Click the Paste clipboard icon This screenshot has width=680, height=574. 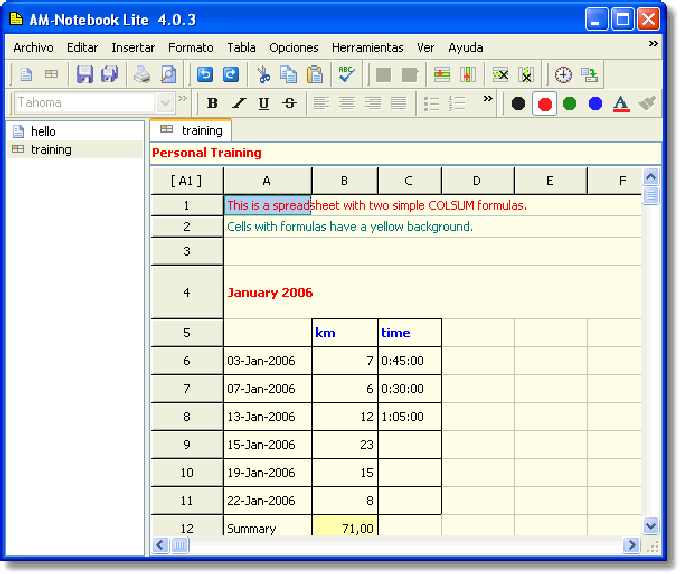(315, 74)
